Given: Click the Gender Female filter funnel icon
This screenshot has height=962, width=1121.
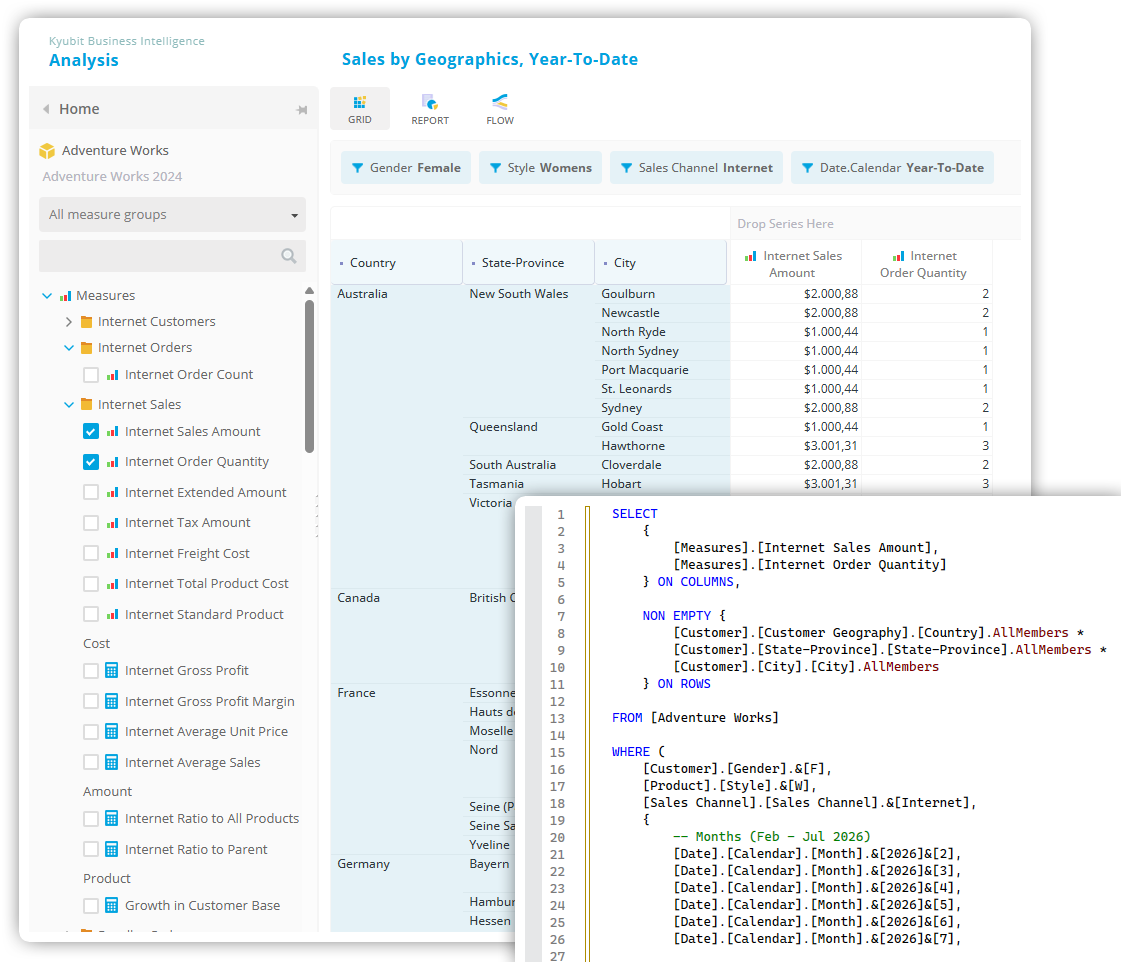Looking at the screenshot, I should click(x=357, y=168).
